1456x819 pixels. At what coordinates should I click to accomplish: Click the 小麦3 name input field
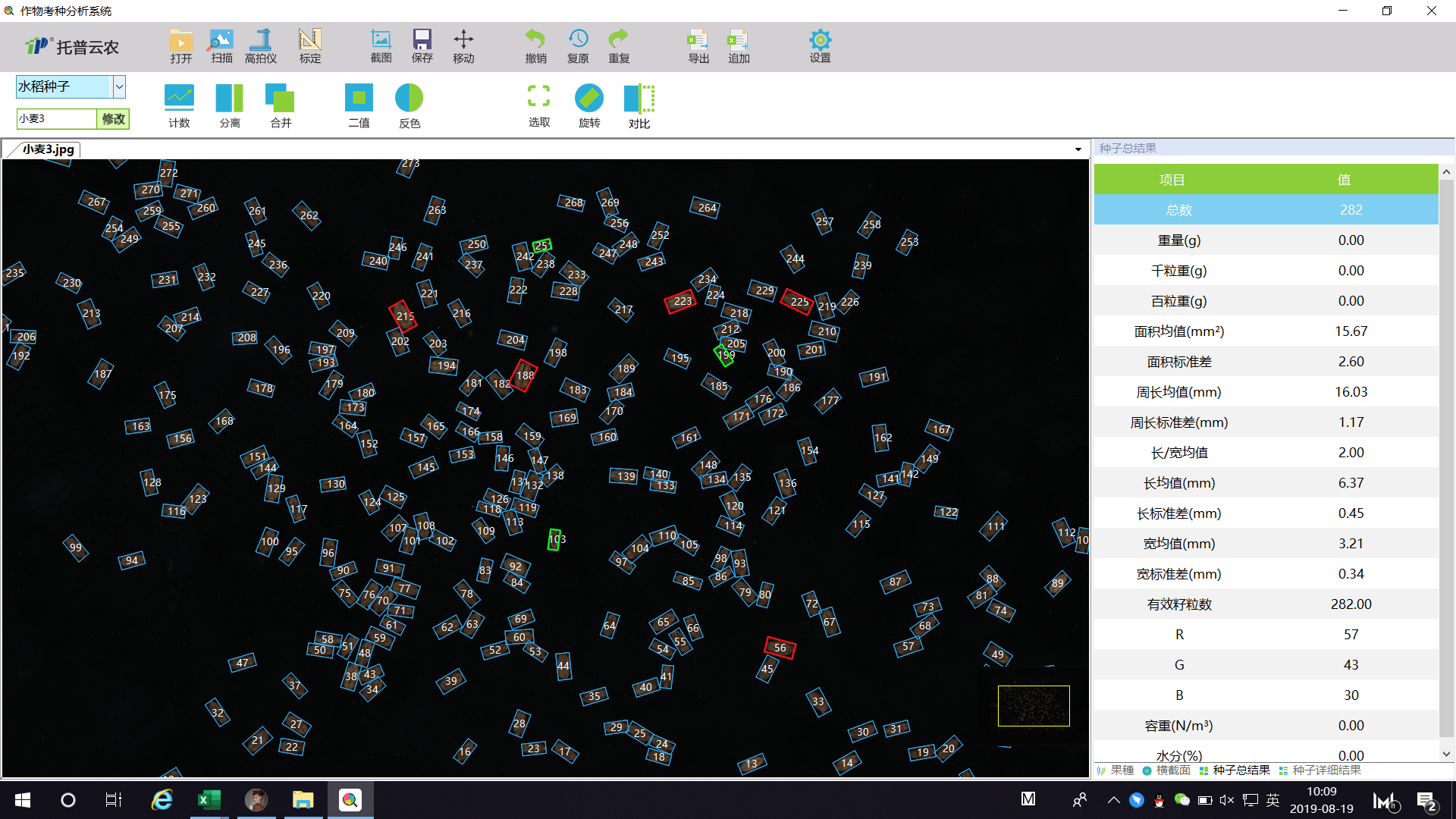coord(57,119)
